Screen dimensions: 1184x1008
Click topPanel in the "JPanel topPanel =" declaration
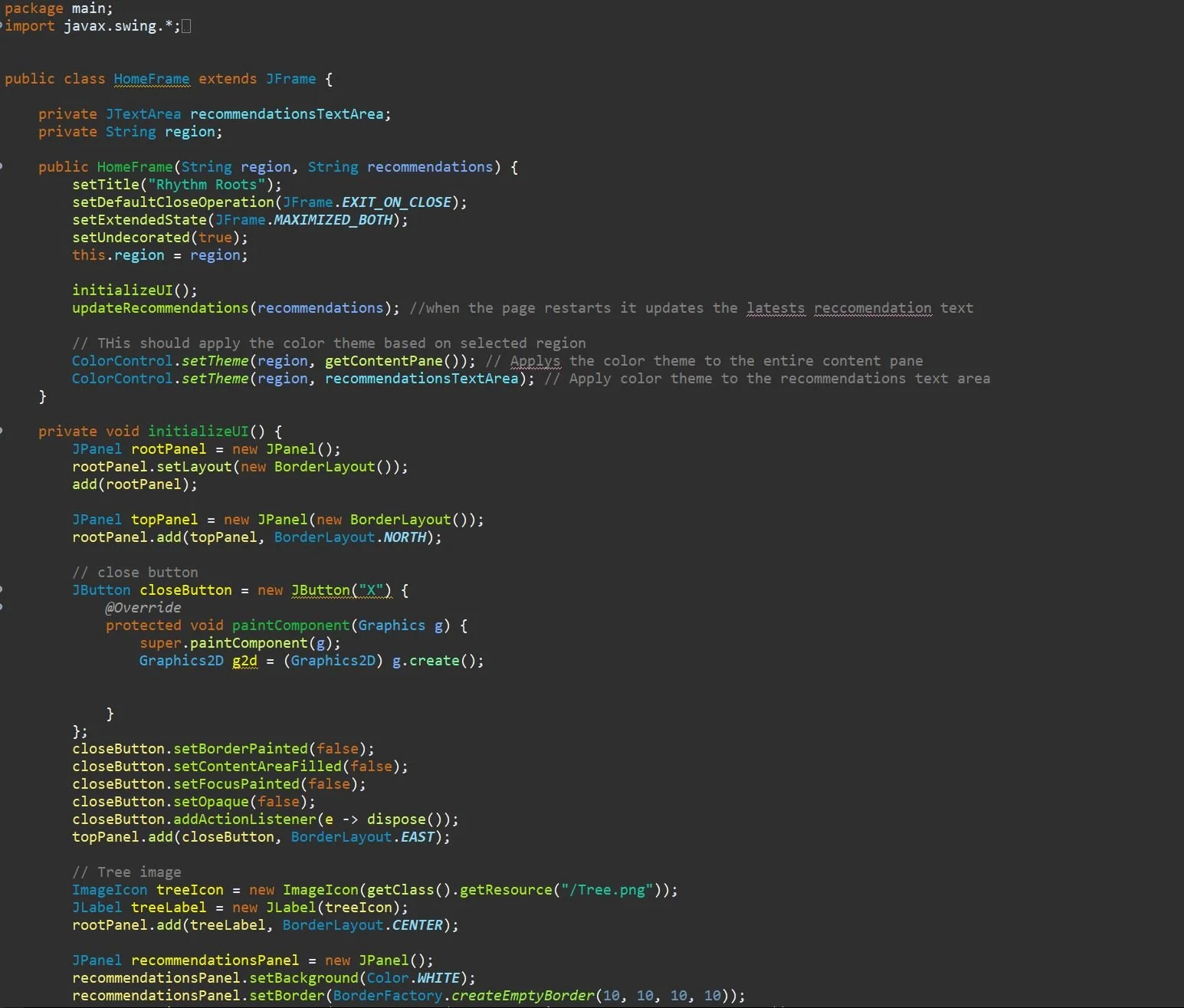tap(164, 520)
